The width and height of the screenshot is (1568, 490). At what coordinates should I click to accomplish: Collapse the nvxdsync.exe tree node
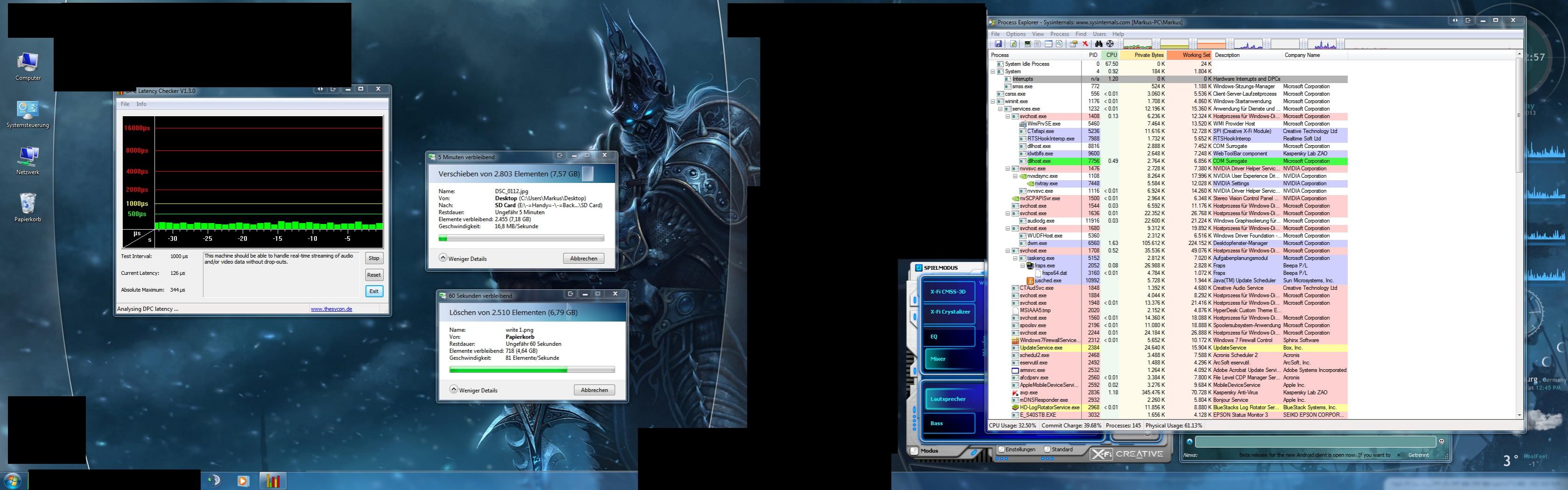(1015, 176)
